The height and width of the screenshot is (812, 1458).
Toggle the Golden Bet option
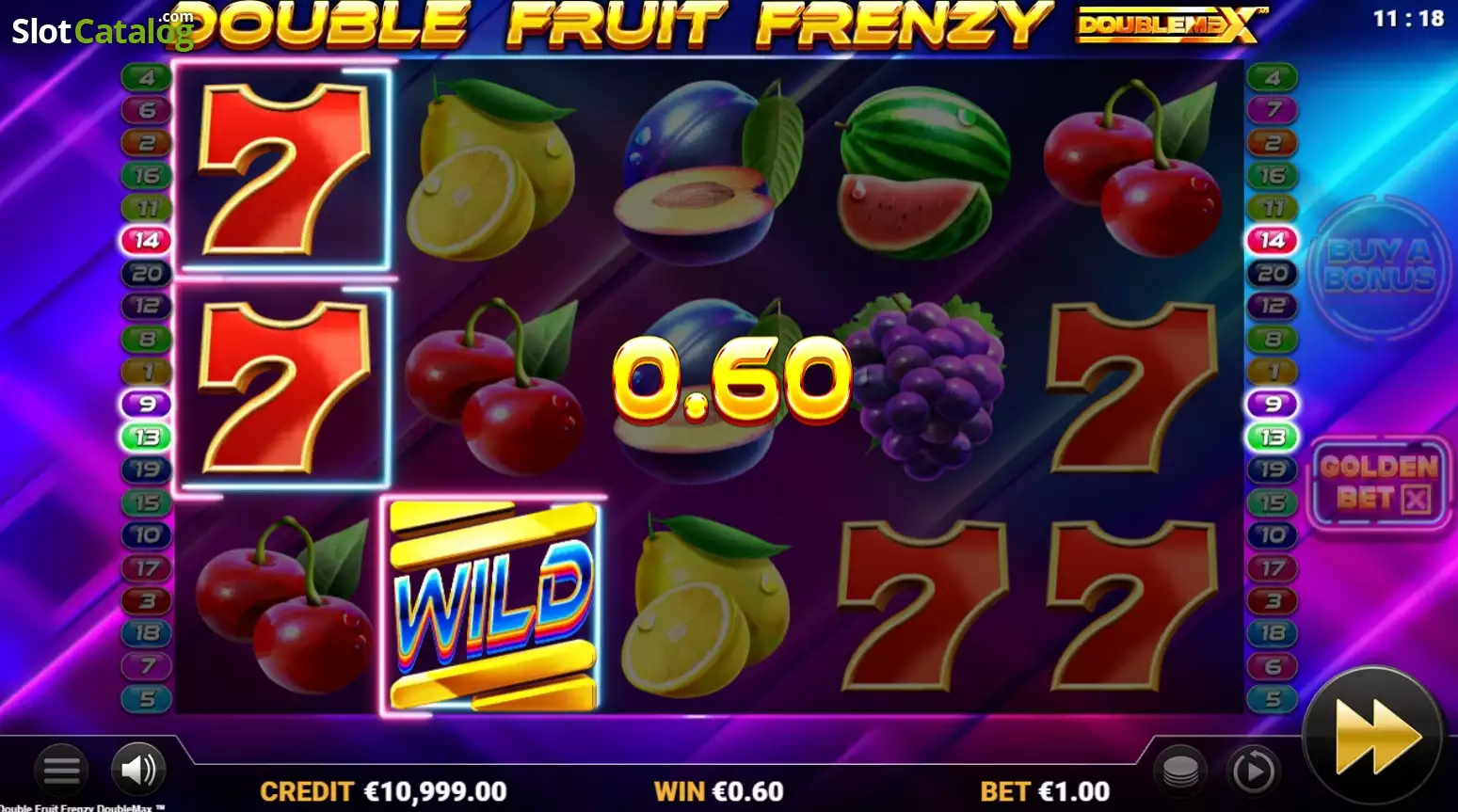(x=1379, y=482)
